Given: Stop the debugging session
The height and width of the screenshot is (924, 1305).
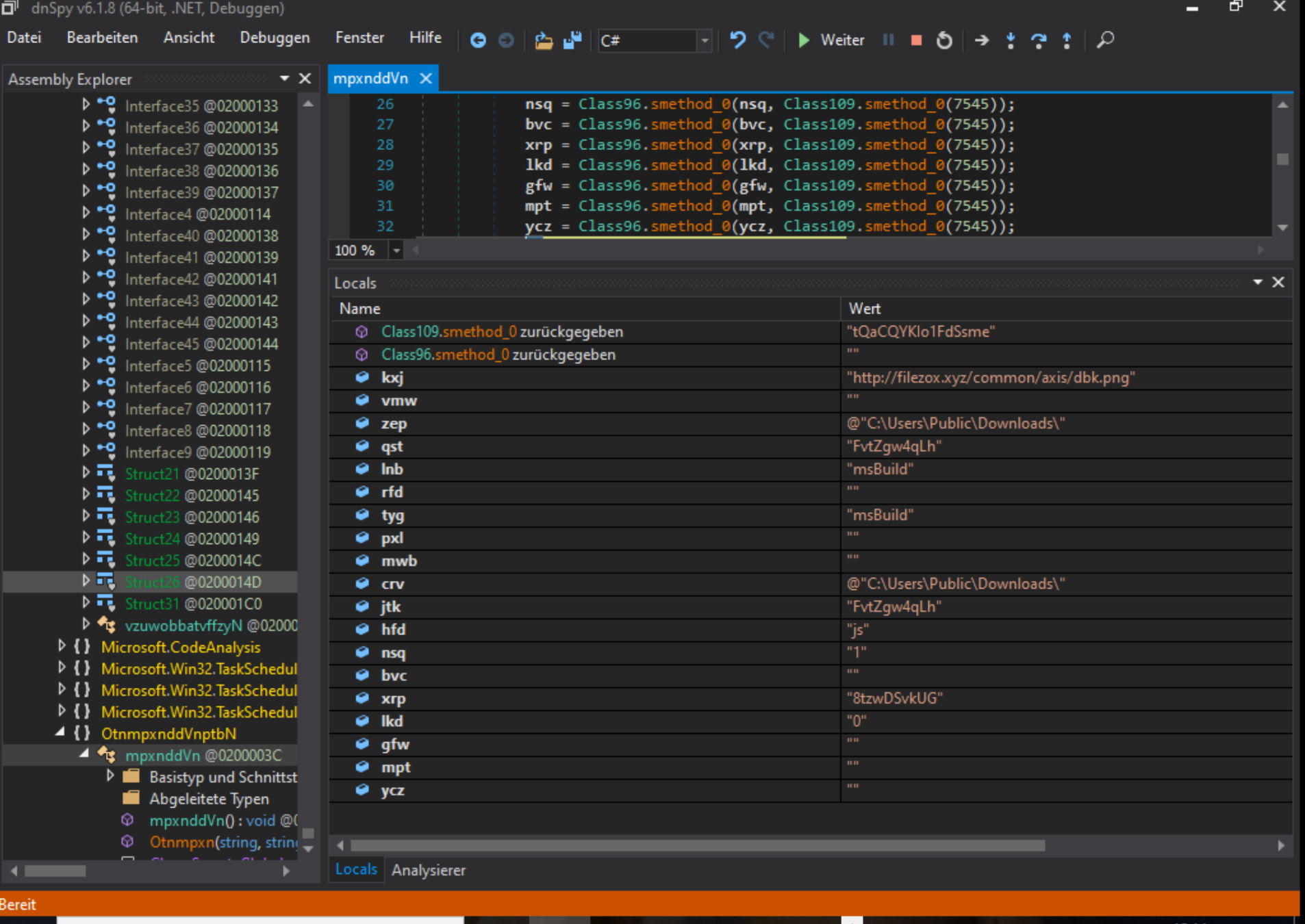Looking at the screenshot, I should (916, 40).
